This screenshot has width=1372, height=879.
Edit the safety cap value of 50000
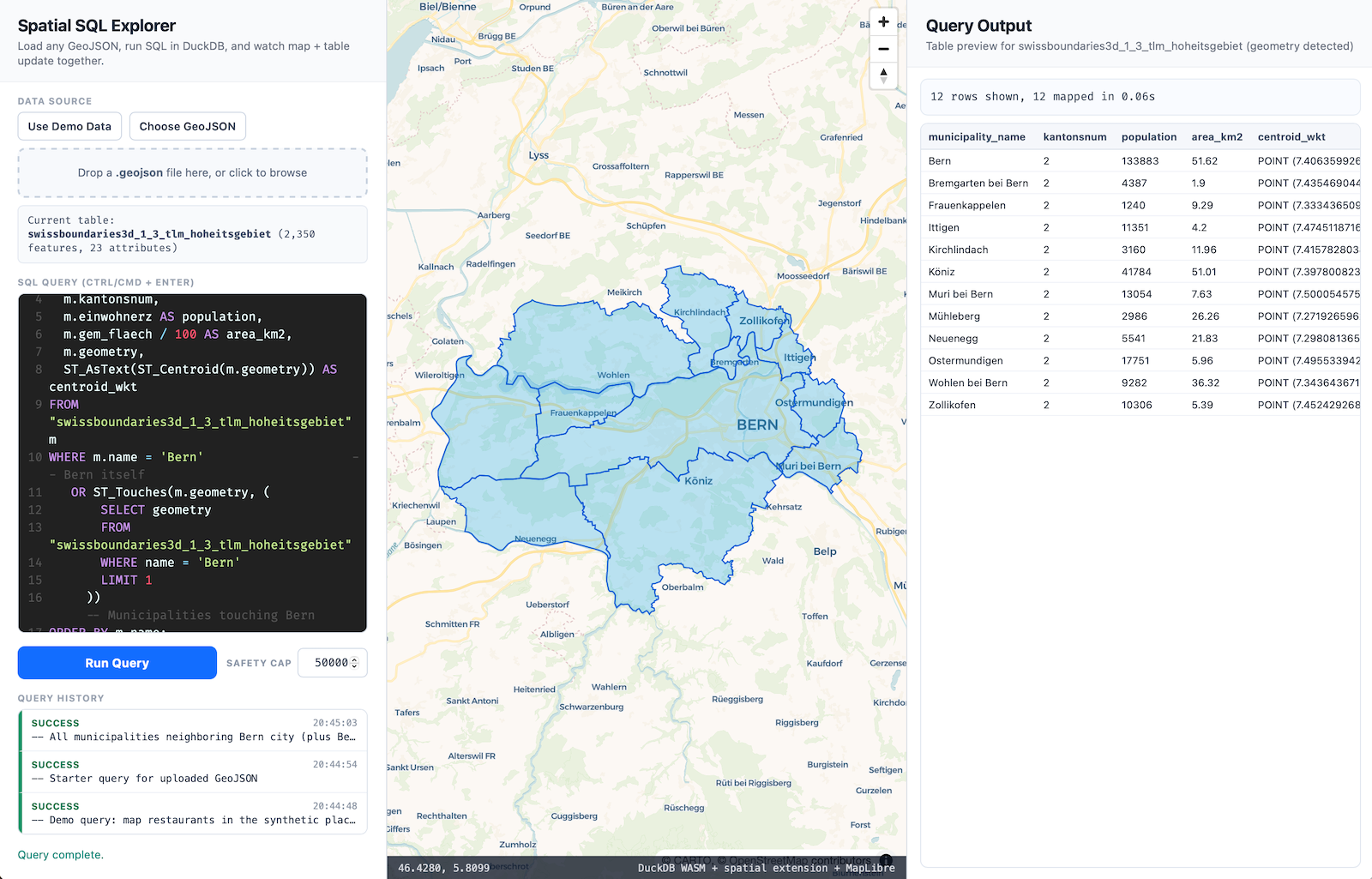326,662
